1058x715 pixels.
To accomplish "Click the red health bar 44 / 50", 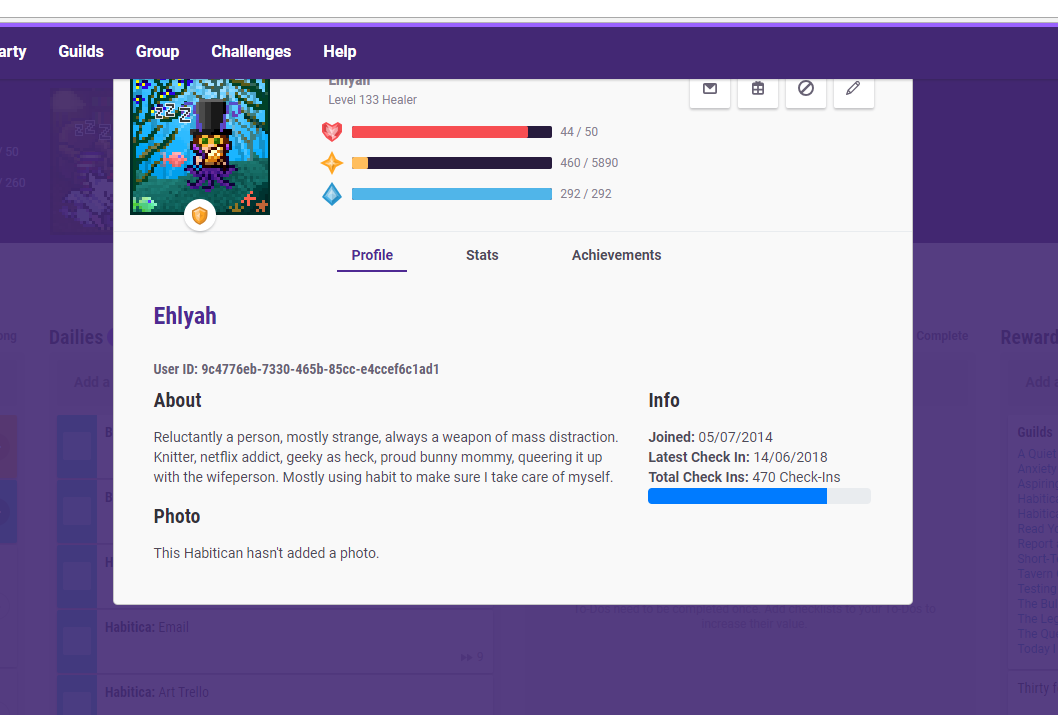I will coord(451,132).
